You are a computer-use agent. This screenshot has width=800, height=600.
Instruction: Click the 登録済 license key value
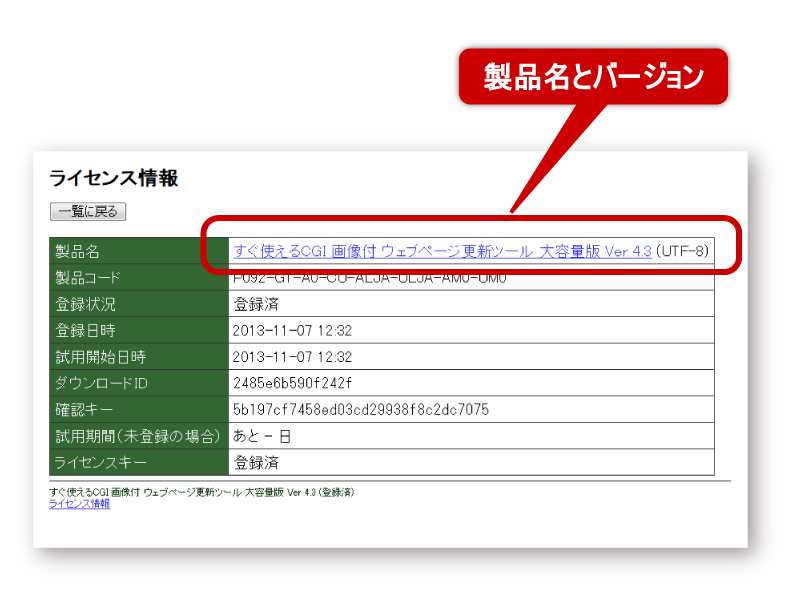coord(262,461)
